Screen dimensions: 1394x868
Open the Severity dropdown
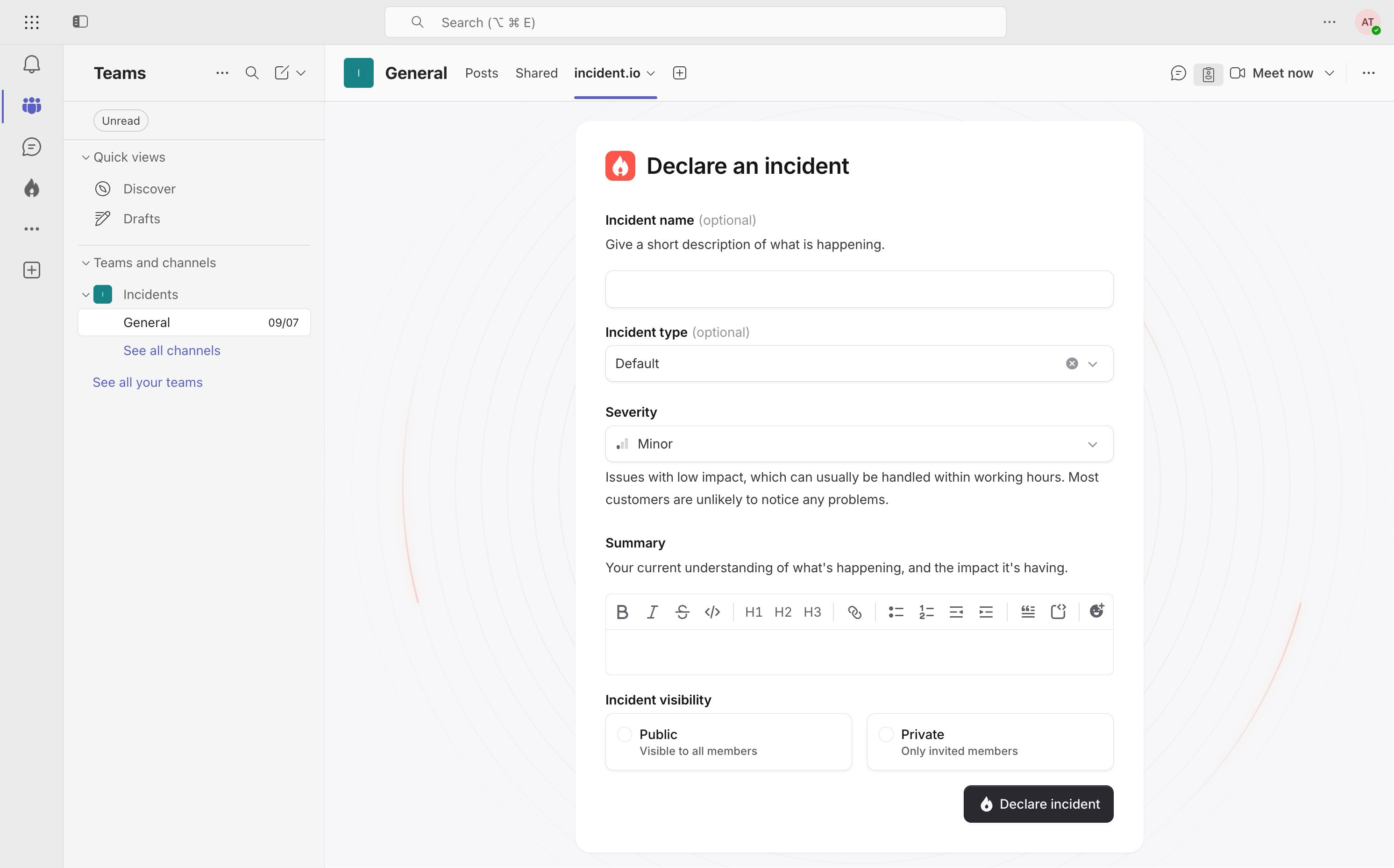[x=859, y=444]
